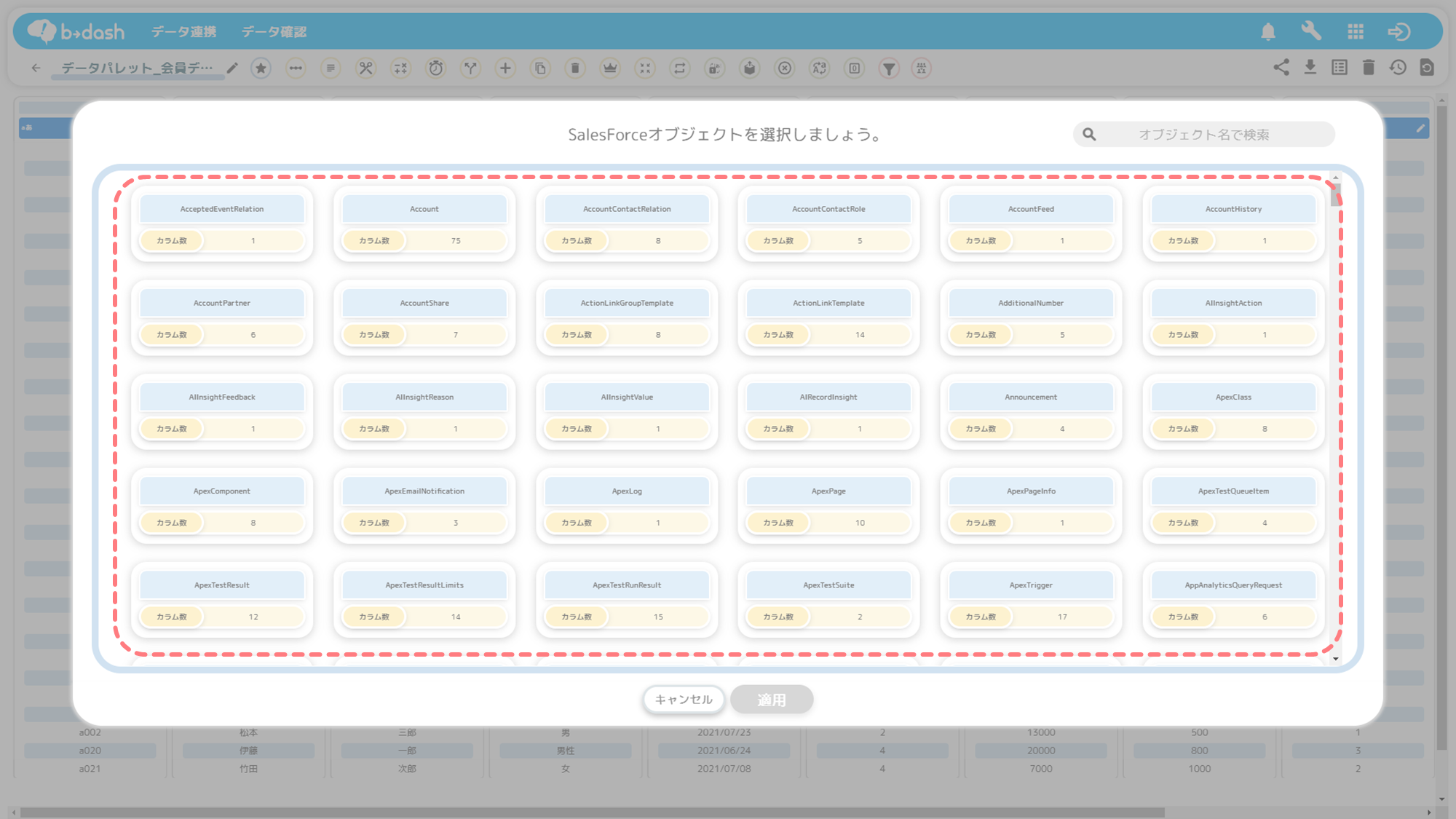
Task: Click the text lines toolbar icon
Action: point(331,68)
